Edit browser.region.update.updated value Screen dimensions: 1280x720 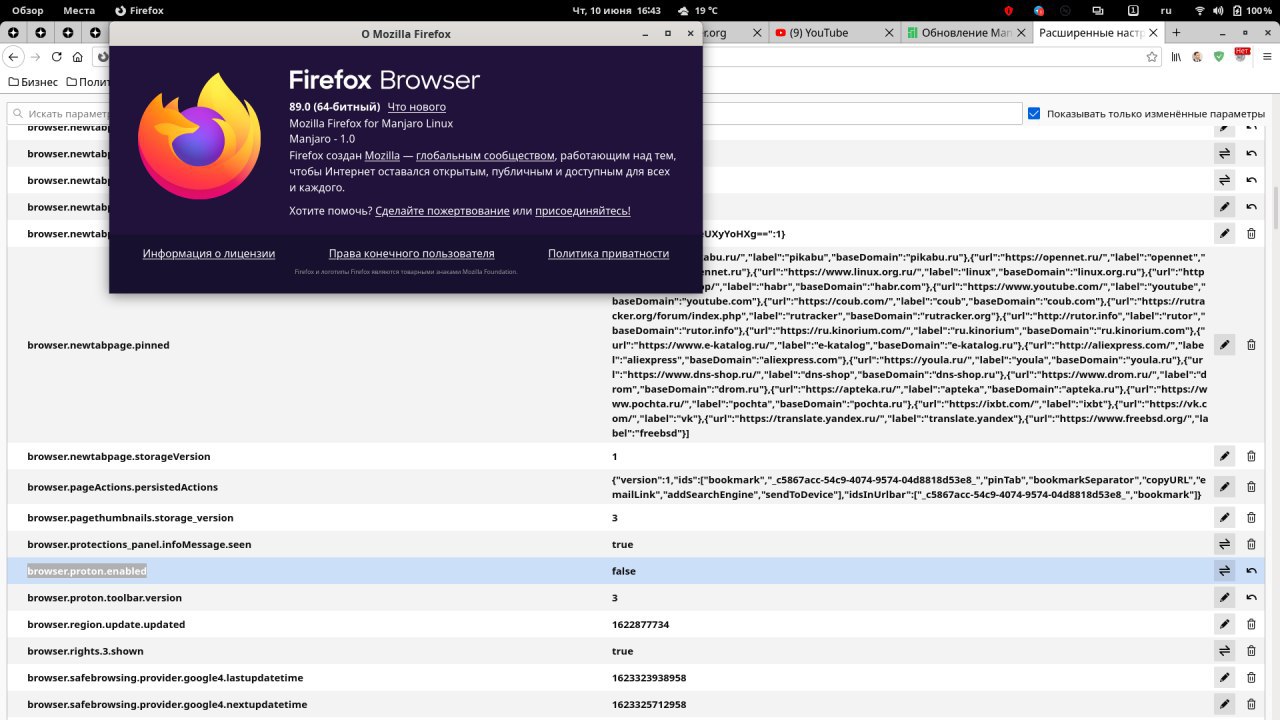(1224, 624)
